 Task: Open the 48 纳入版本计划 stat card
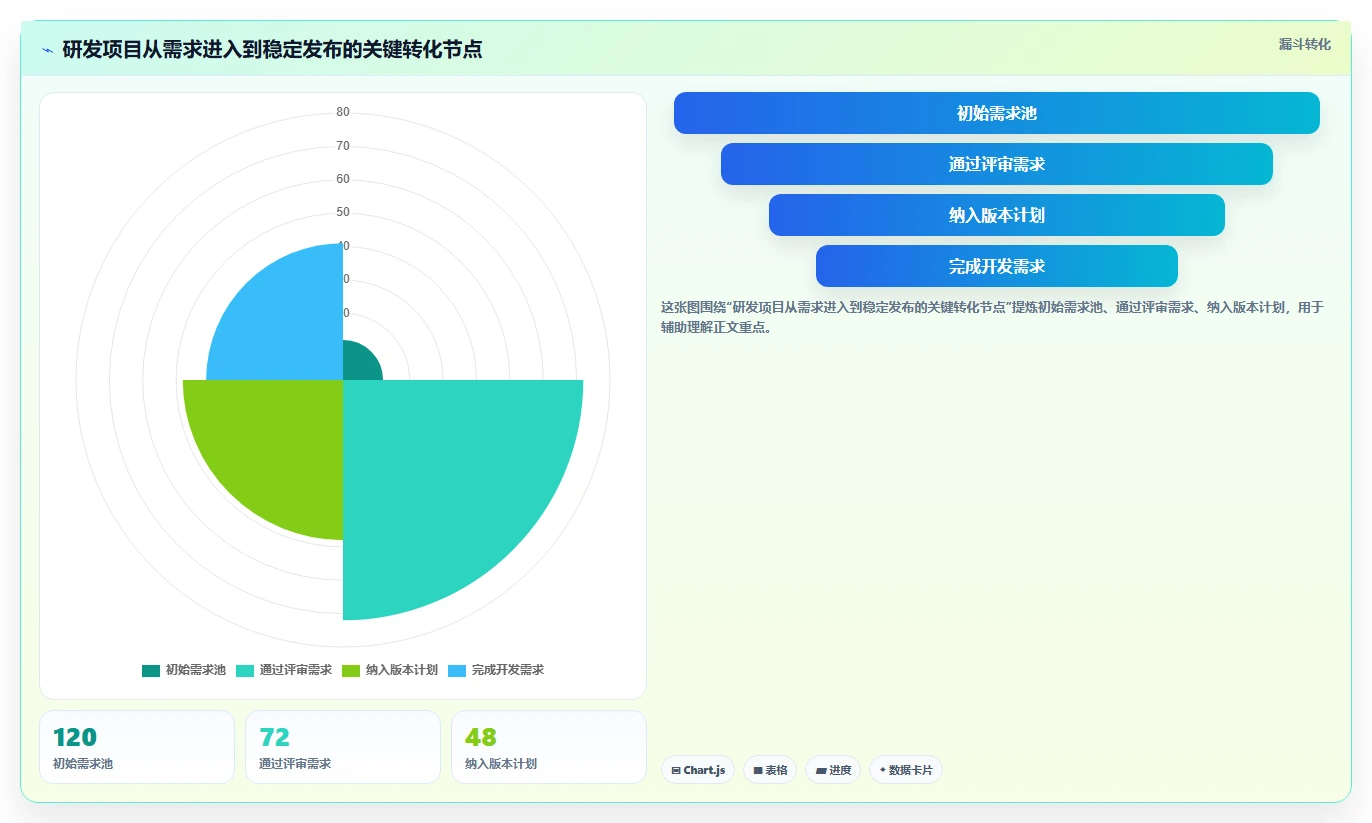pyautogui.click(x=549, y=747)
